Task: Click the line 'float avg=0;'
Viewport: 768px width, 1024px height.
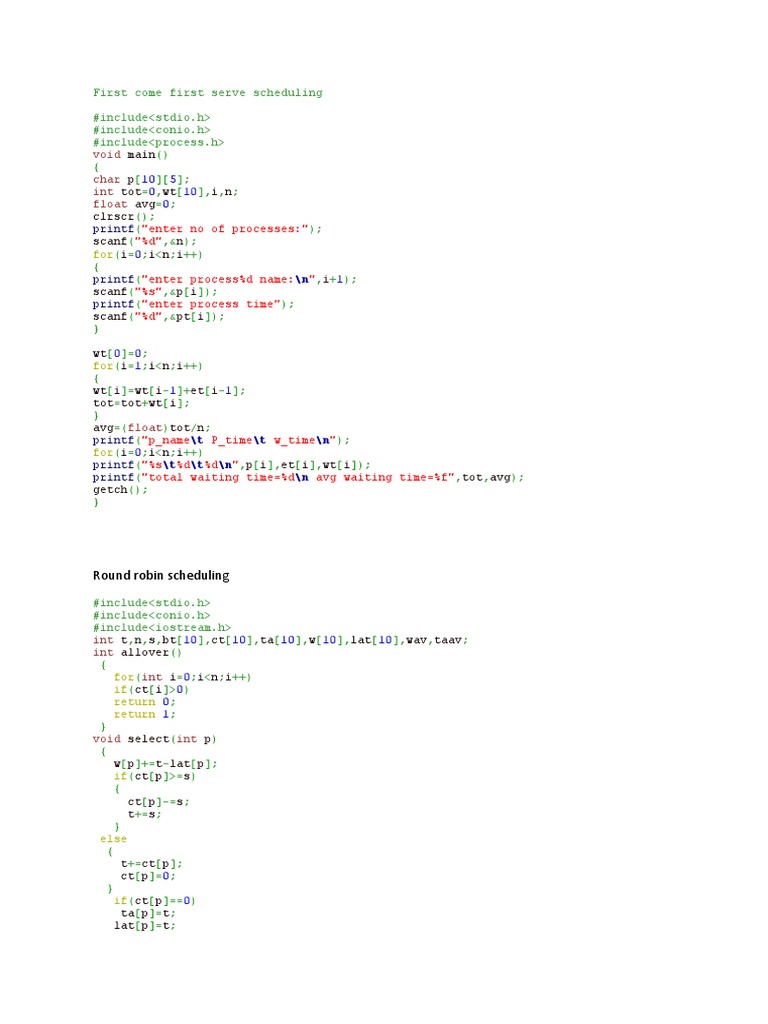Action: click(134, 204)
